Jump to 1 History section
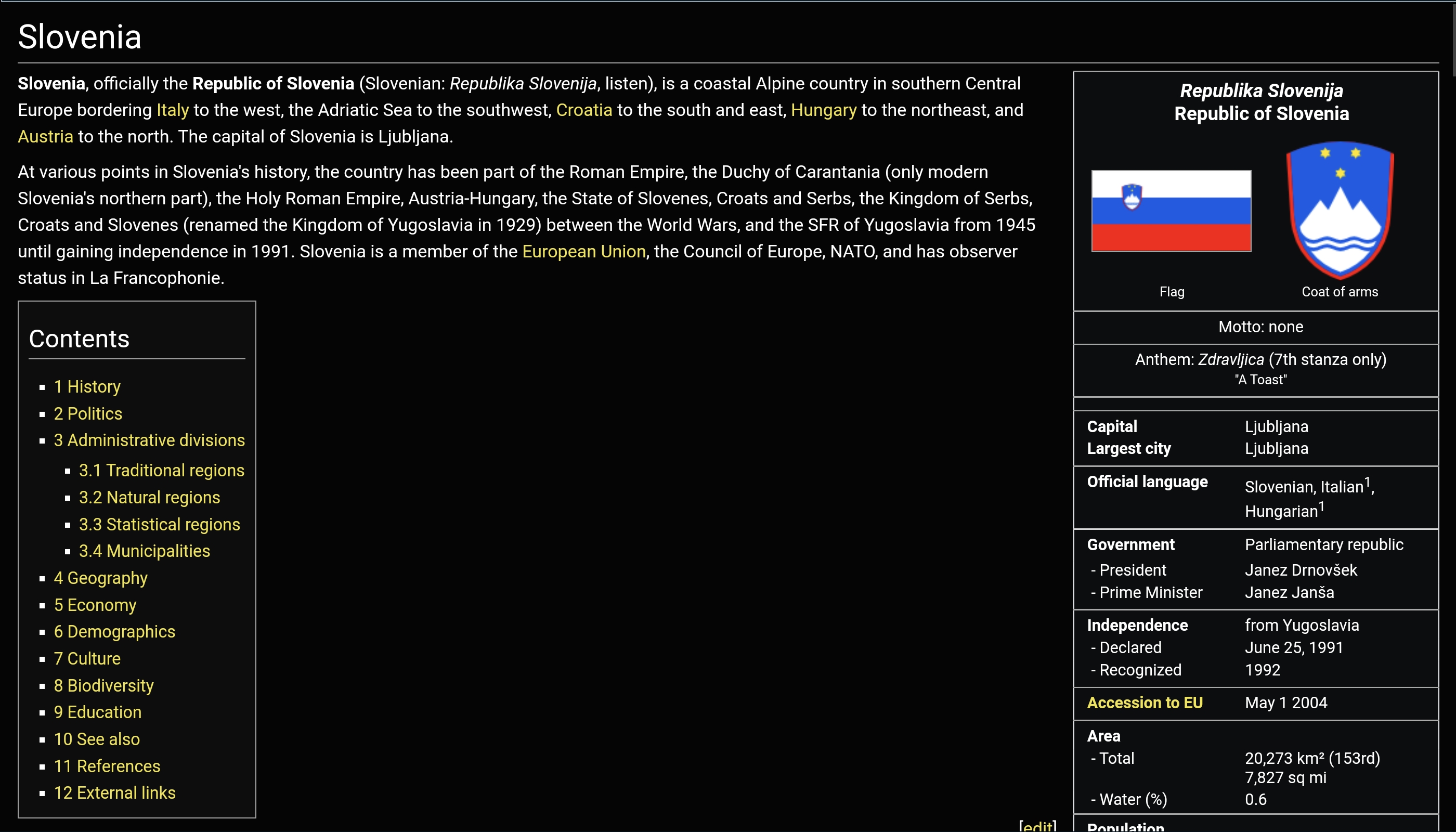1456x832 pixels. [x=87, y=387]
